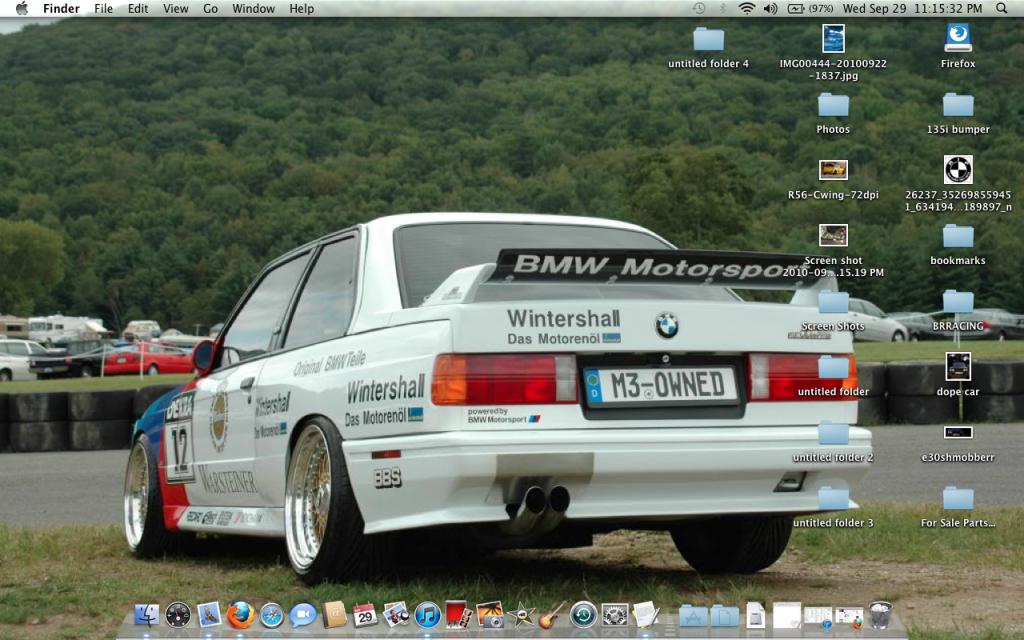Viewport: 1024px width, 640px height.
Task: Select the Photos folder
Action: (833, 105)
